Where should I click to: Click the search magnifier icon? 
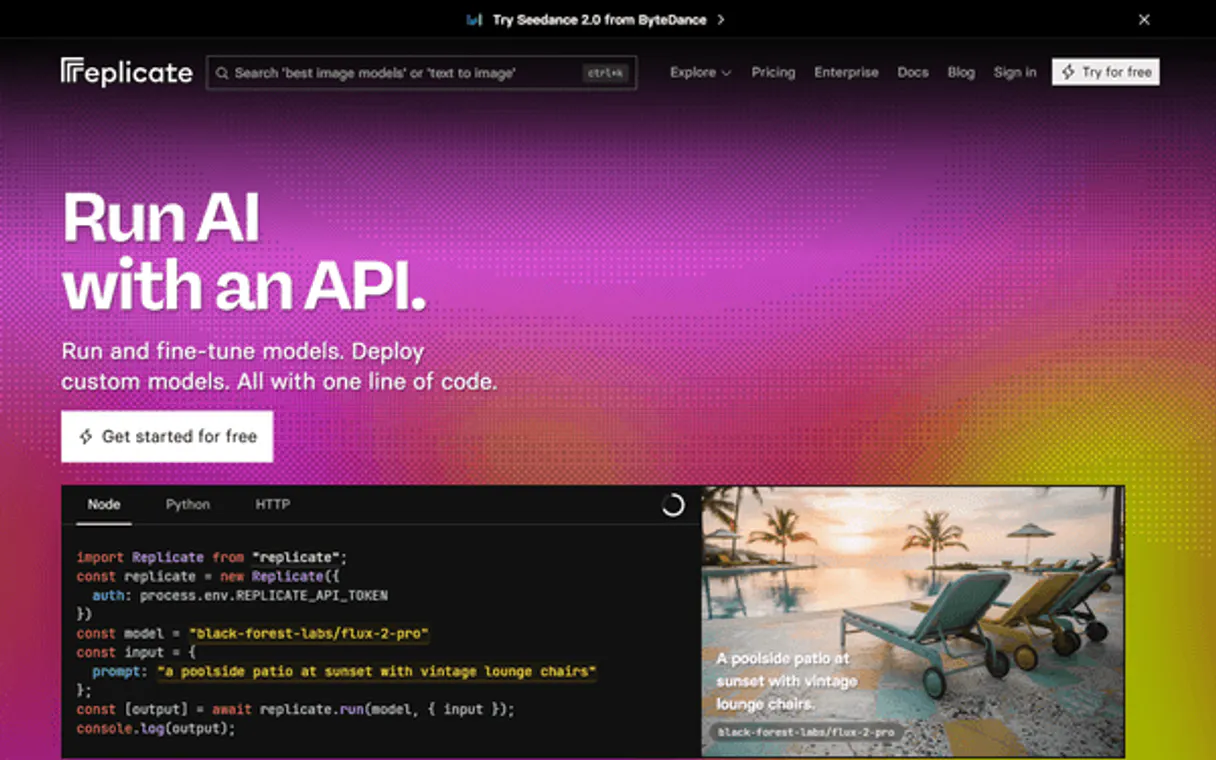[222, 73]
